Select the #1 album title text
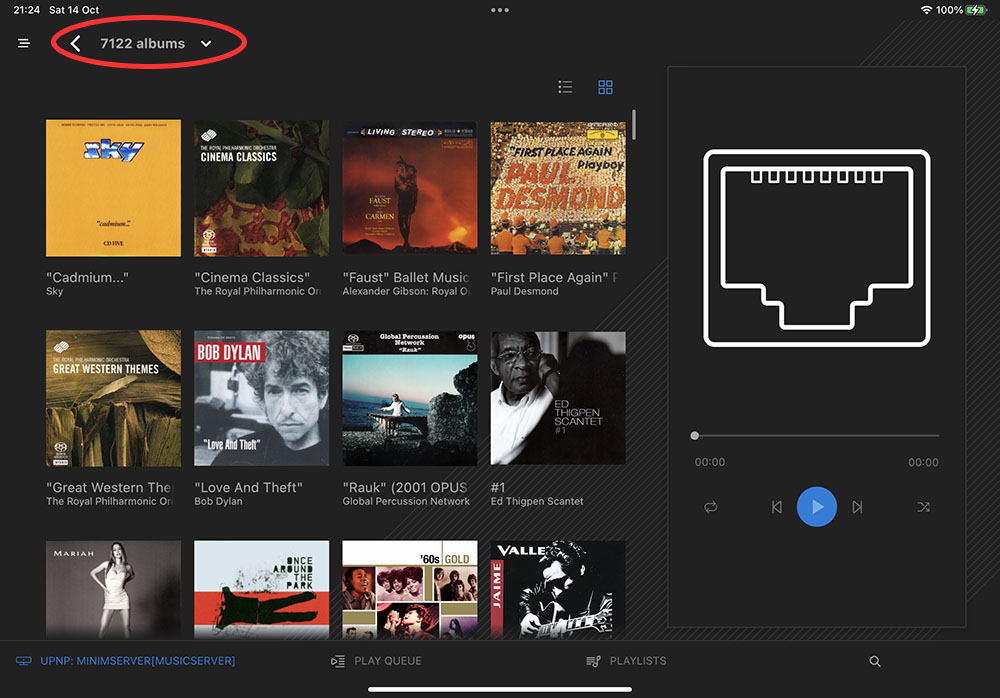Screen dimensions: 1000x698 coord(498,487)
